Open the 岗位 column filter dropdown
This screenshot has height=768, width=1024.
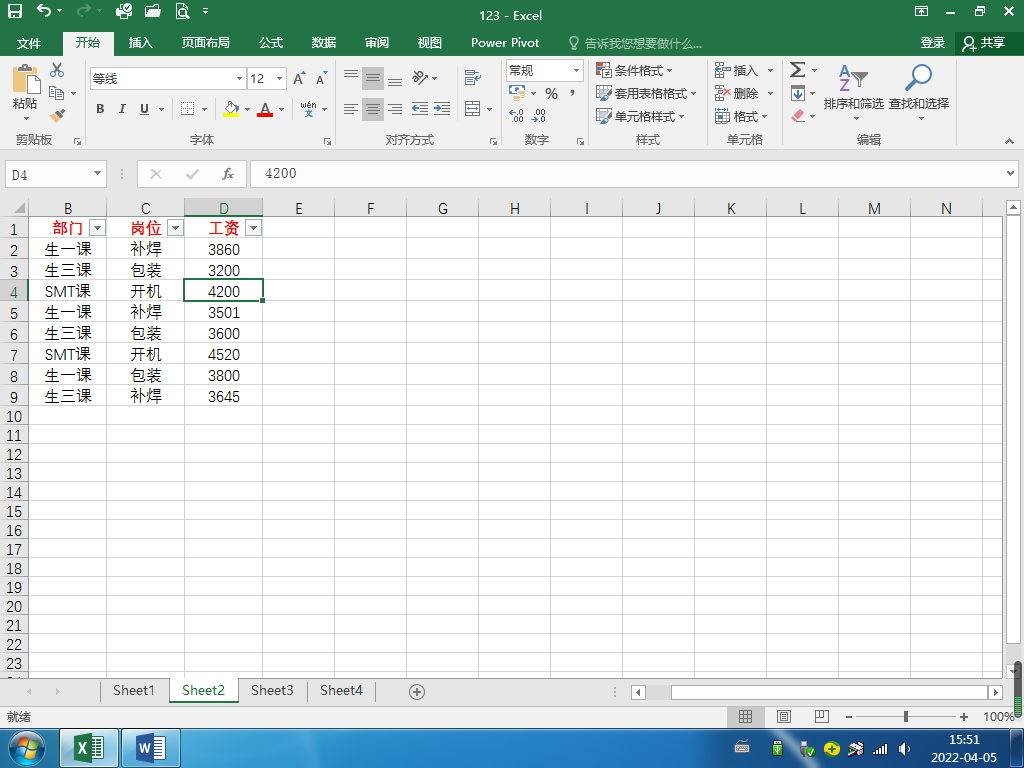(x=176, y=228)
